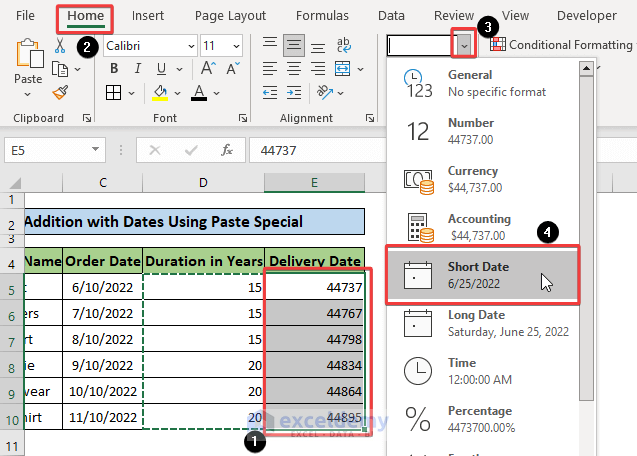This screenshot has width=637, height=456.
Task: Open the Underline style dropdown arrow
Action: coord(180,69)
